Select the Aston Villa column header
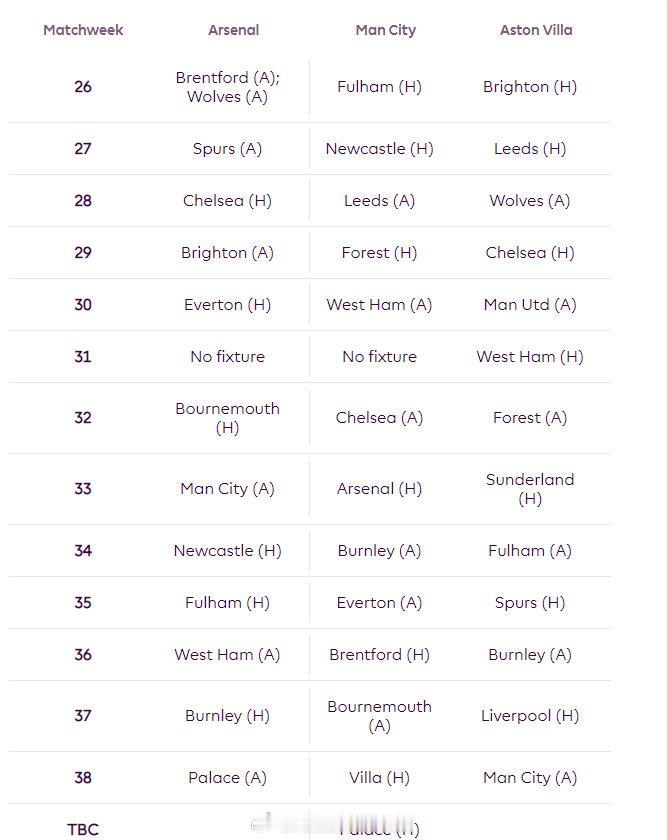Viewport: 667px width, 840px height. click(536, 30)
